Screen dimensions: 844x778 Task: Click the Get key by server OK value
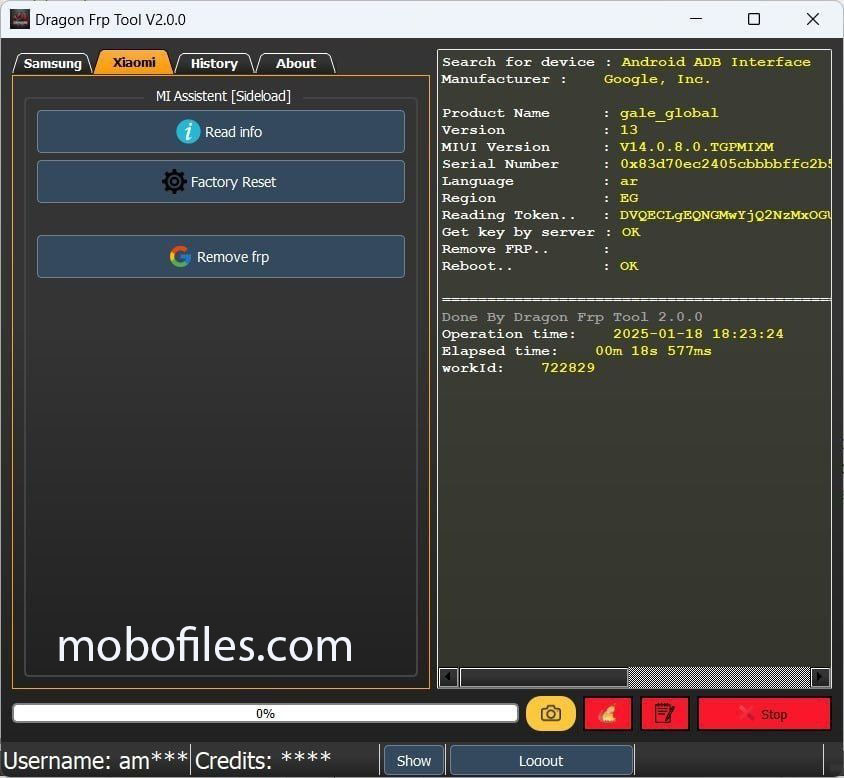tap(631, 232)
